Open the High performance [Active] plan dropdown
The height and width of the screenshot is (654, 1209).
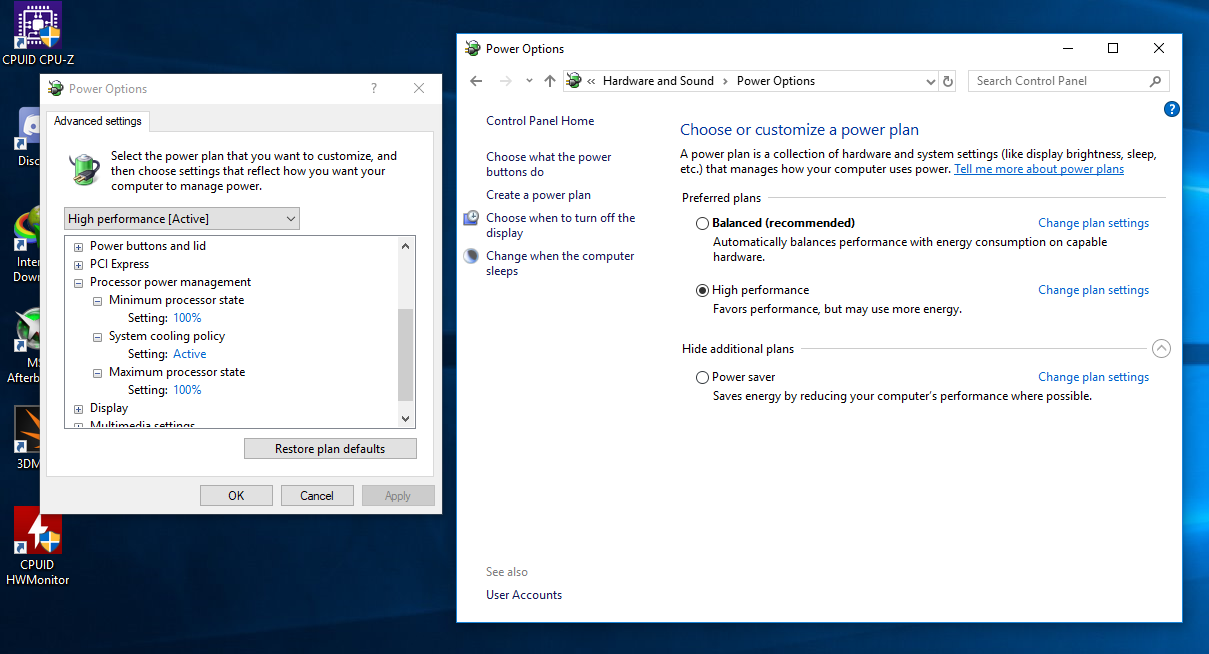(x=182, y=219)
